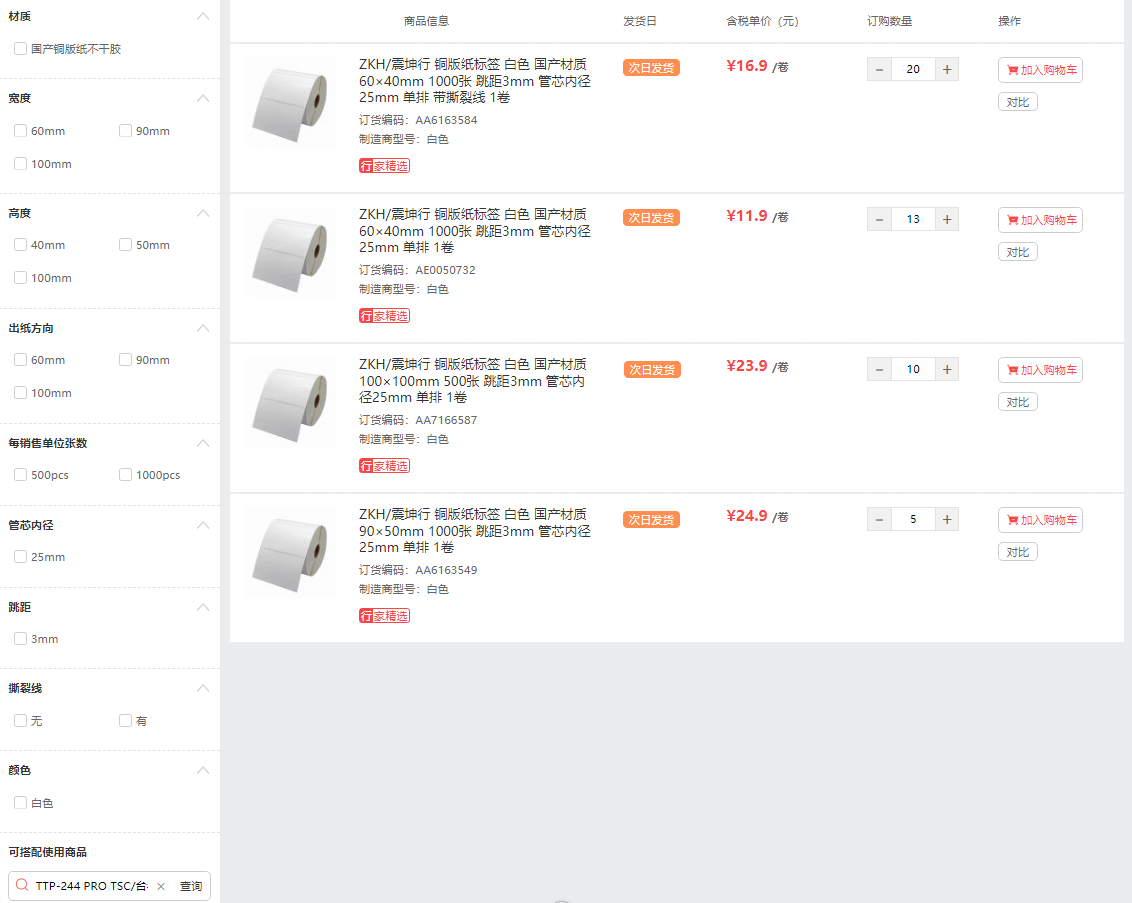Tick the 1000pcs filter checkbox

coord(126,474)
